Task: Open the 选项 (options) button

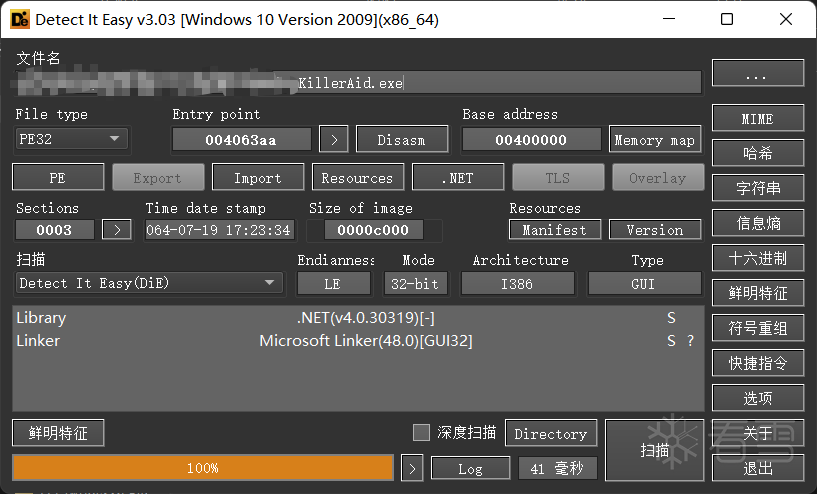Action: [758, 398]
